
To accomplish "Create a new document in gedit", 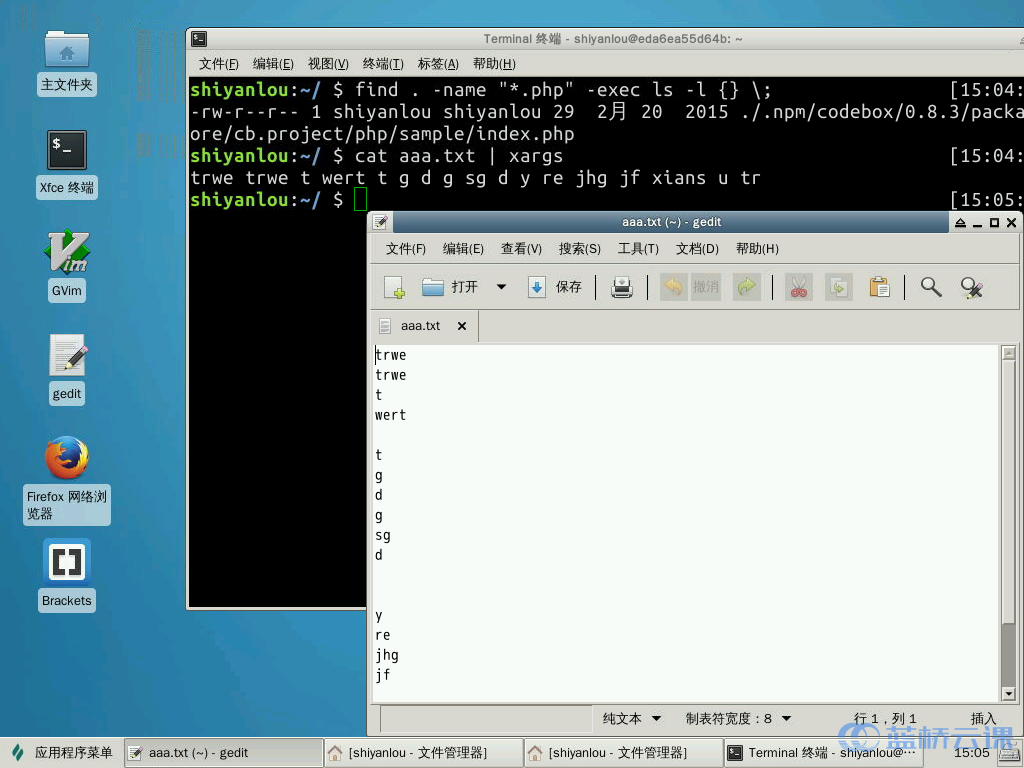I will (394, 287).
